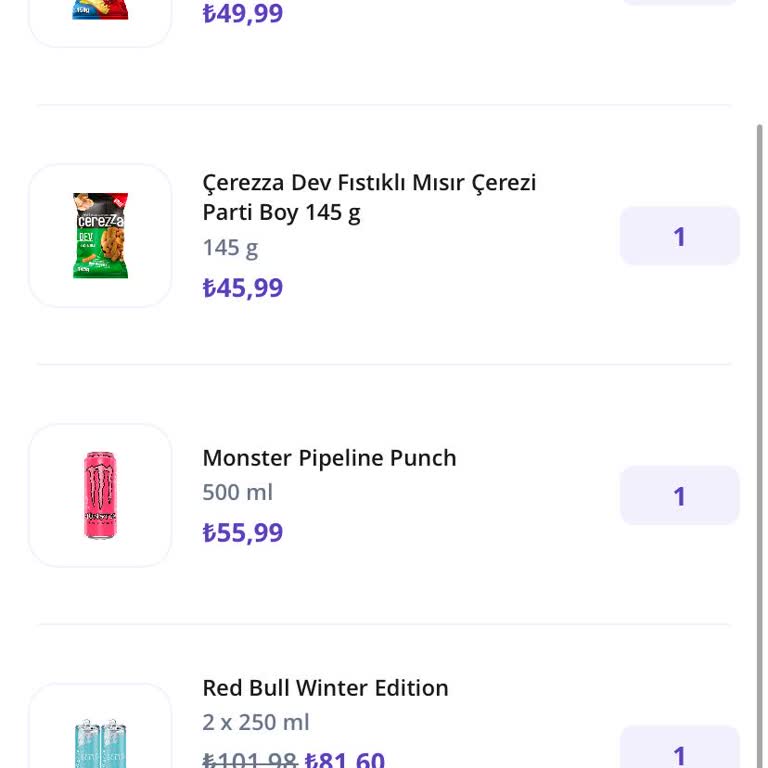The width and height of the screenshot is (768, 768).
Task: Open the Monster Pipeline Punch product title
Action: tap(329, 458)
